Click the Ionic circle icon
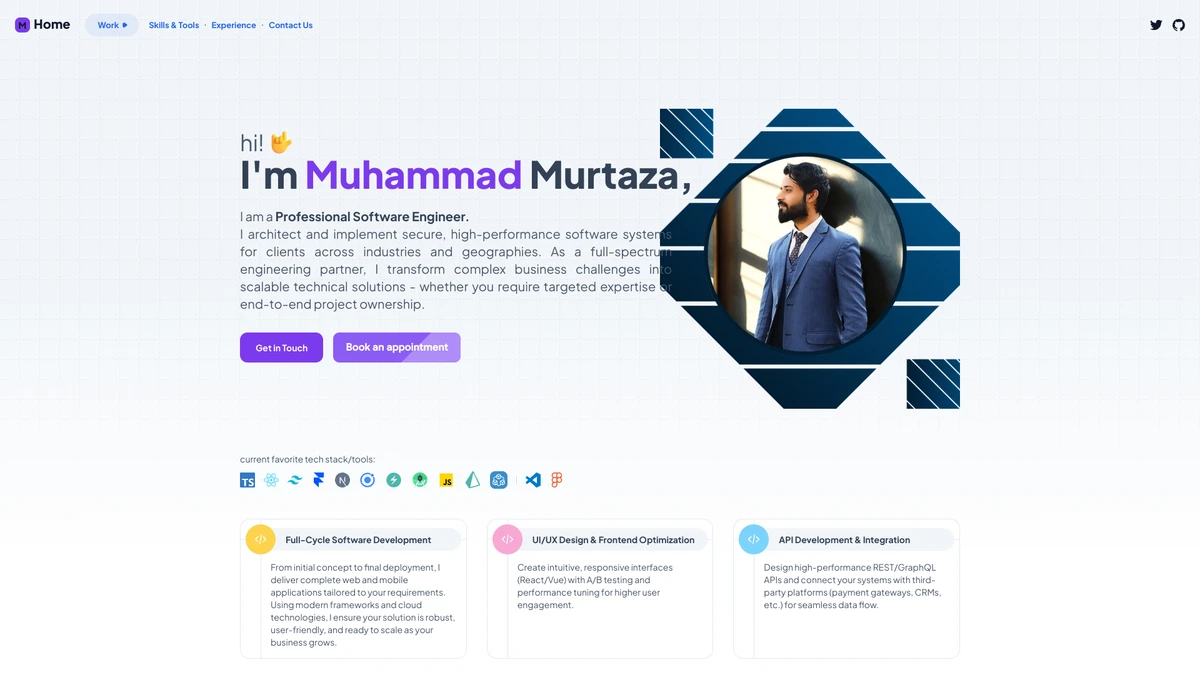The width and height of the screenshot is (1200, 675). [x=367, y=481]
